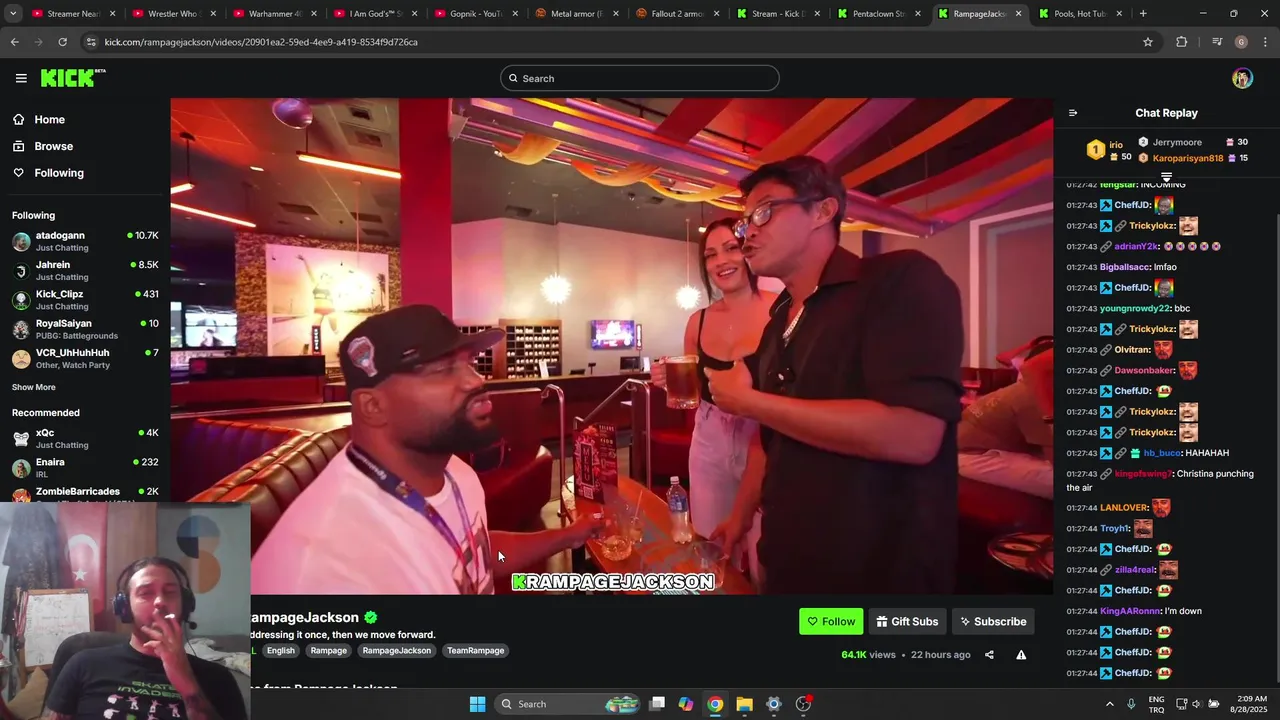Open the user profile avatar menu
Image resolution: width=1280 pixels, height=720 pixels.
click(x=1242, y=78)
